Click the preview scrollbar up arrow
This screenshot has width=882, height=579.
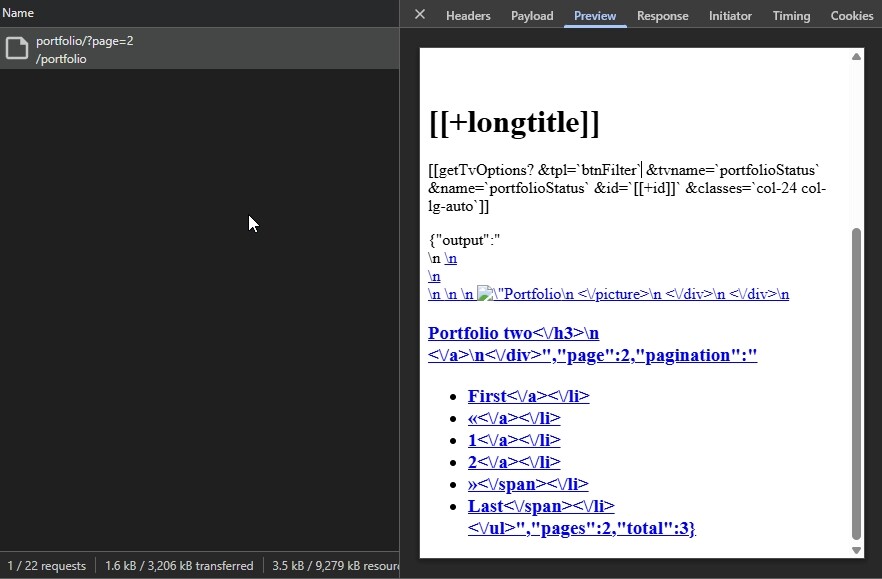click(x=856, y=56)
